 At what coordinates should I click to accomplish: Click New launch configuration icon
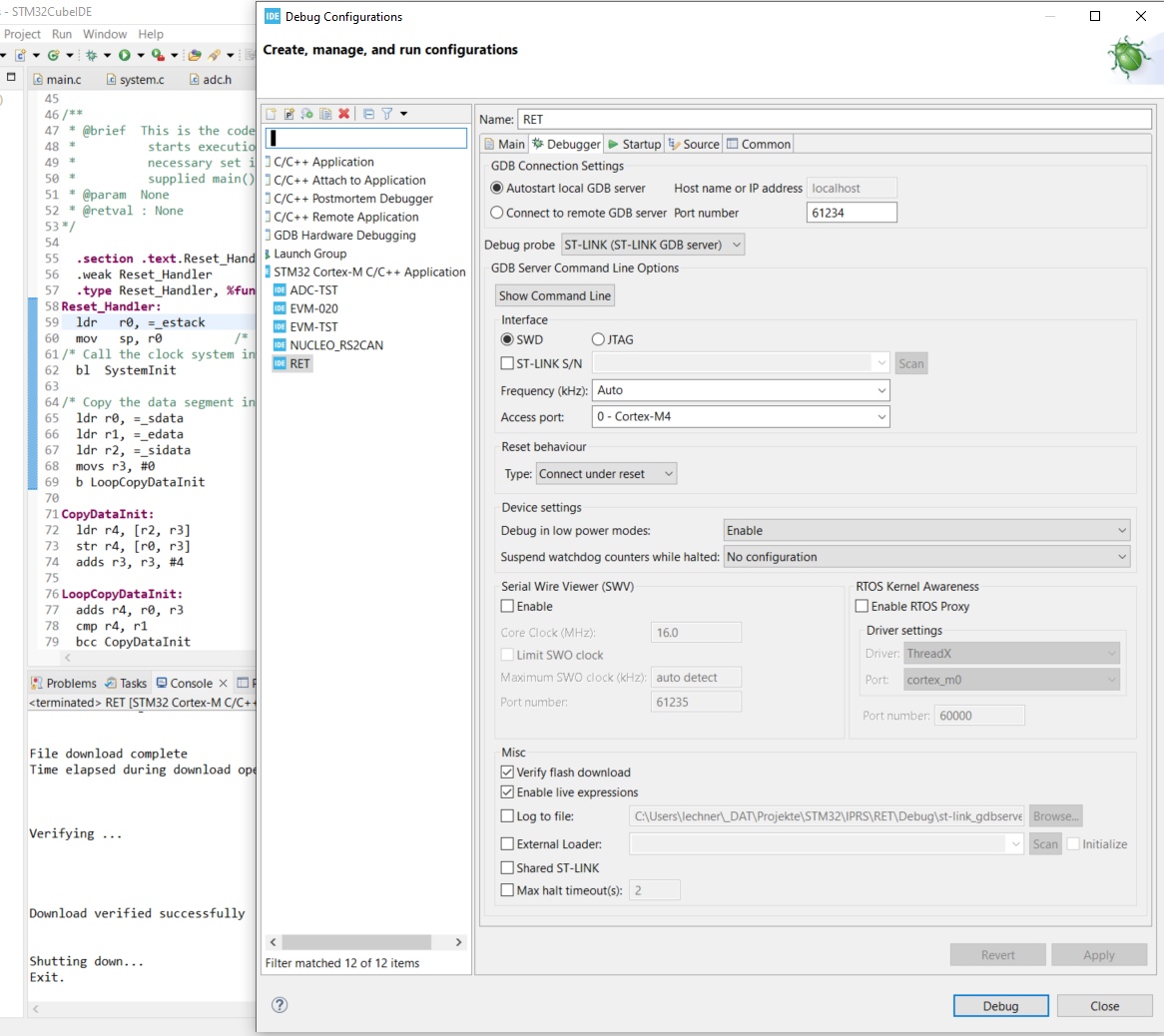click(x=271, y=114)
